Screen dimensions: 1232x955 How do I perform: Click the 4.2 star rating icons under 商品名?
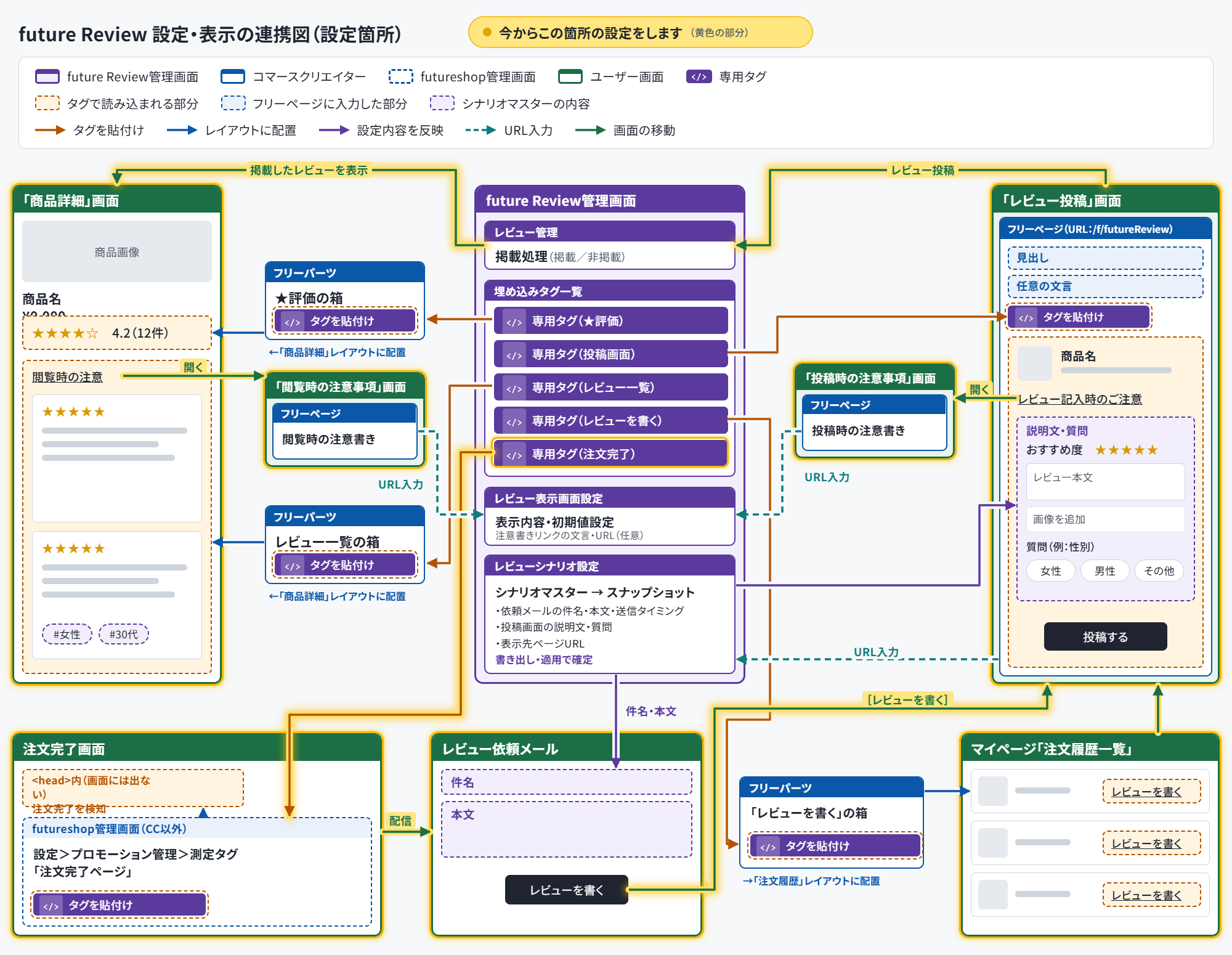point(65,333)
